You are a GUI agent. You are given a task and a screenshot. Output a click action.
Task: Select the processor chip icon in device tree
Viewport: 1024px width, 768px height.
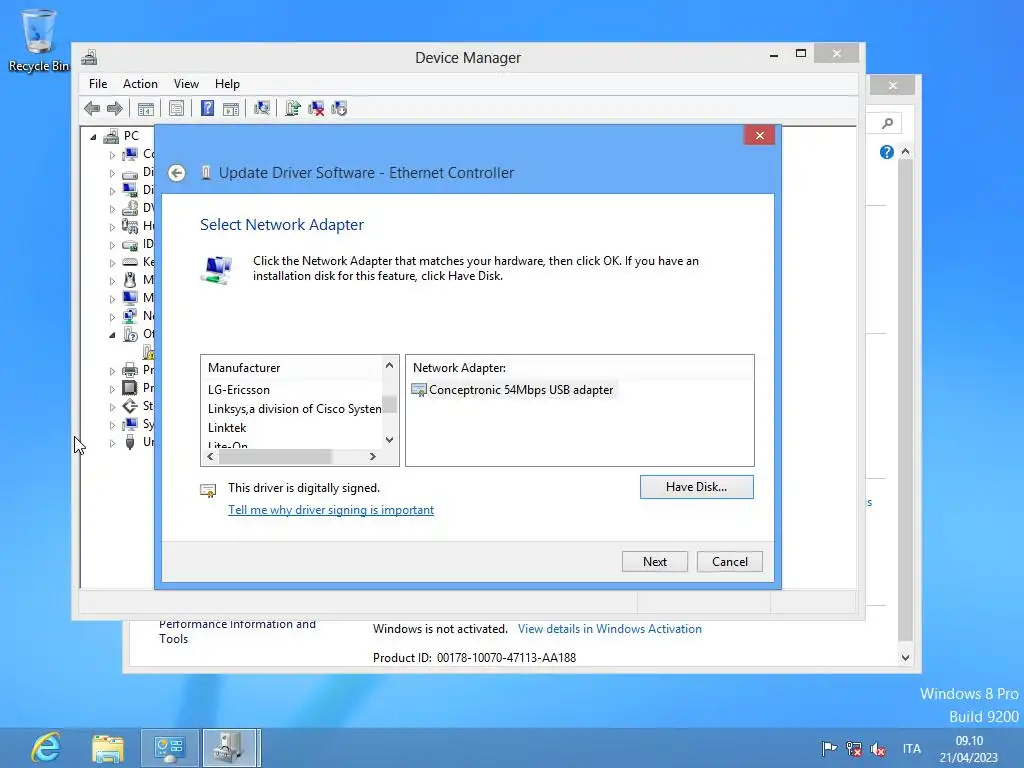(130, 387)
